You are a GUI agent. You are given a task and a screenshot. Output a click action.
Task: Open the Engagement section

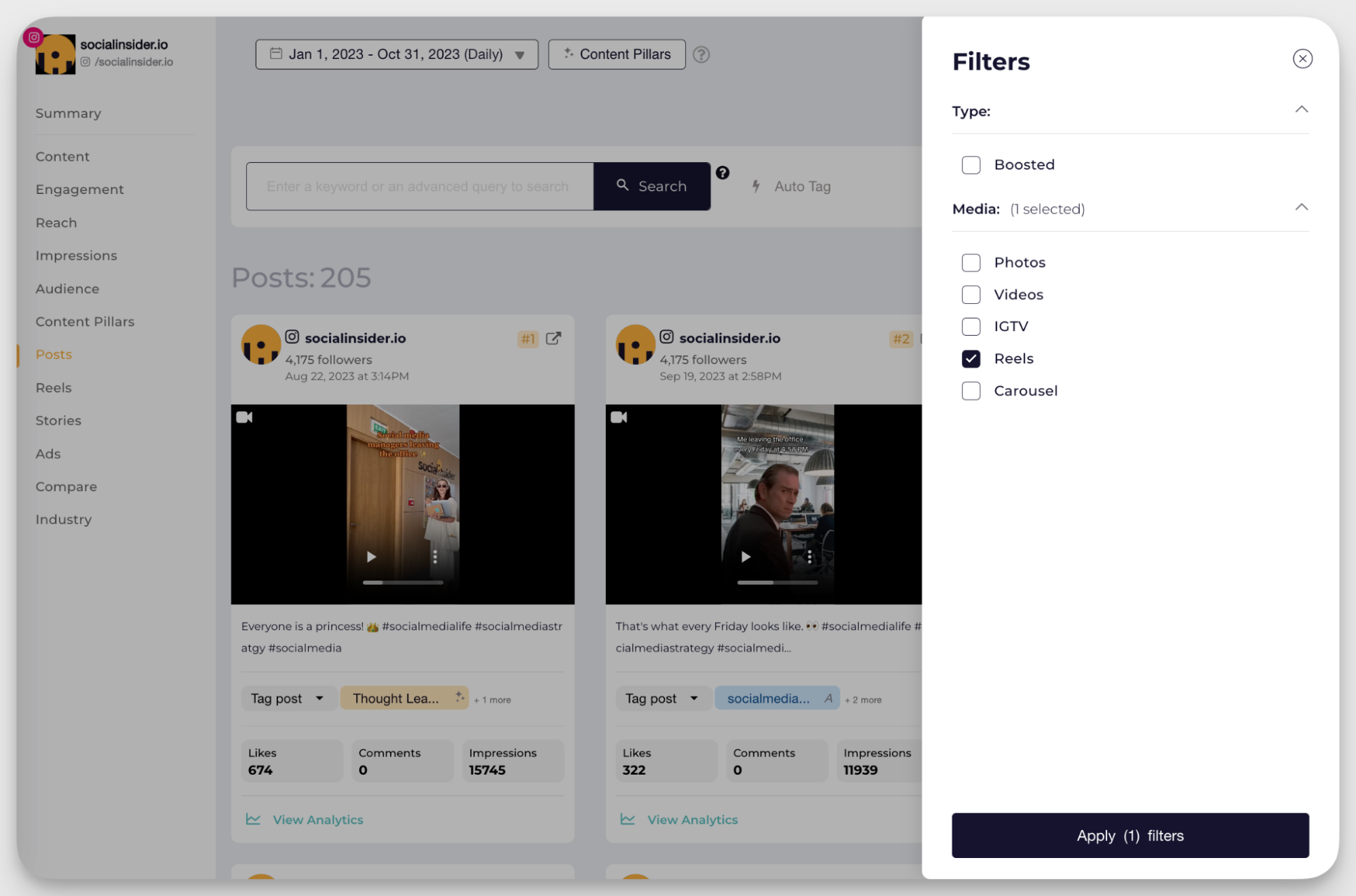(x=79, y=189)
